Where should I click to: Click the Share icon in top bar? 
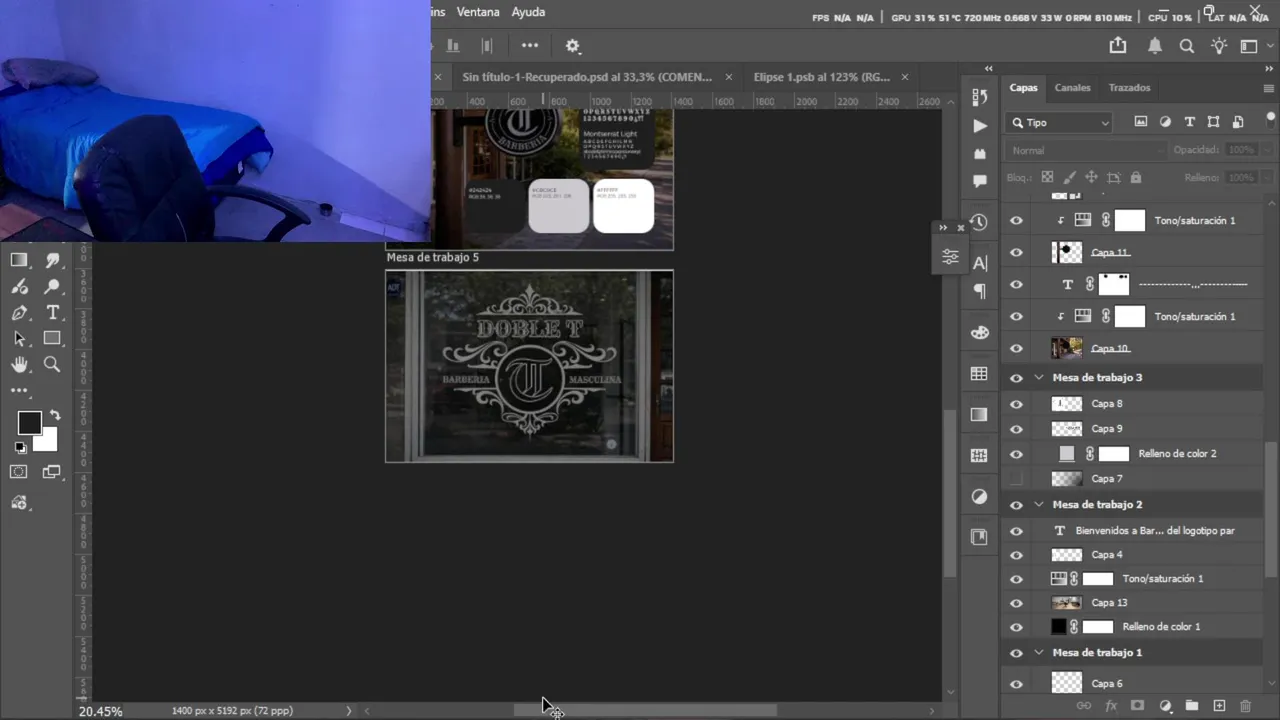point(1118,46)
